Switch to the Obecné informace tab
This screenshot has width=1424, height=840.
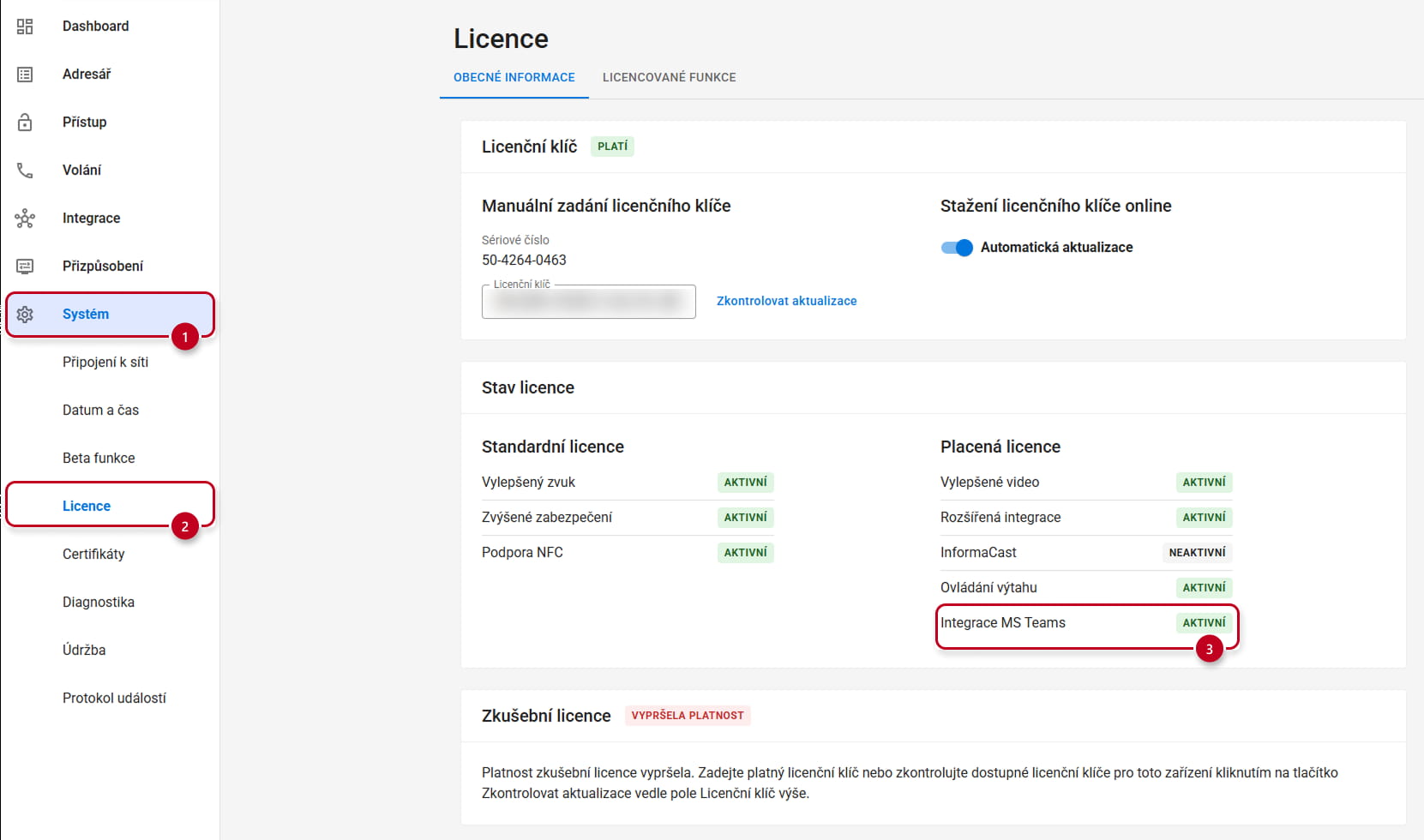514,77
